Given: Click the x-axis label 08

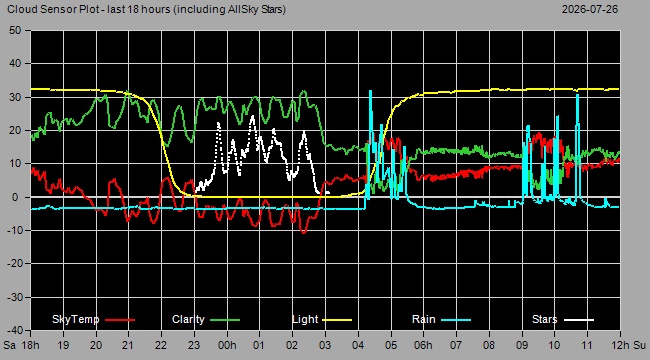Looking at the screenshot, I should tap(489, 345).
